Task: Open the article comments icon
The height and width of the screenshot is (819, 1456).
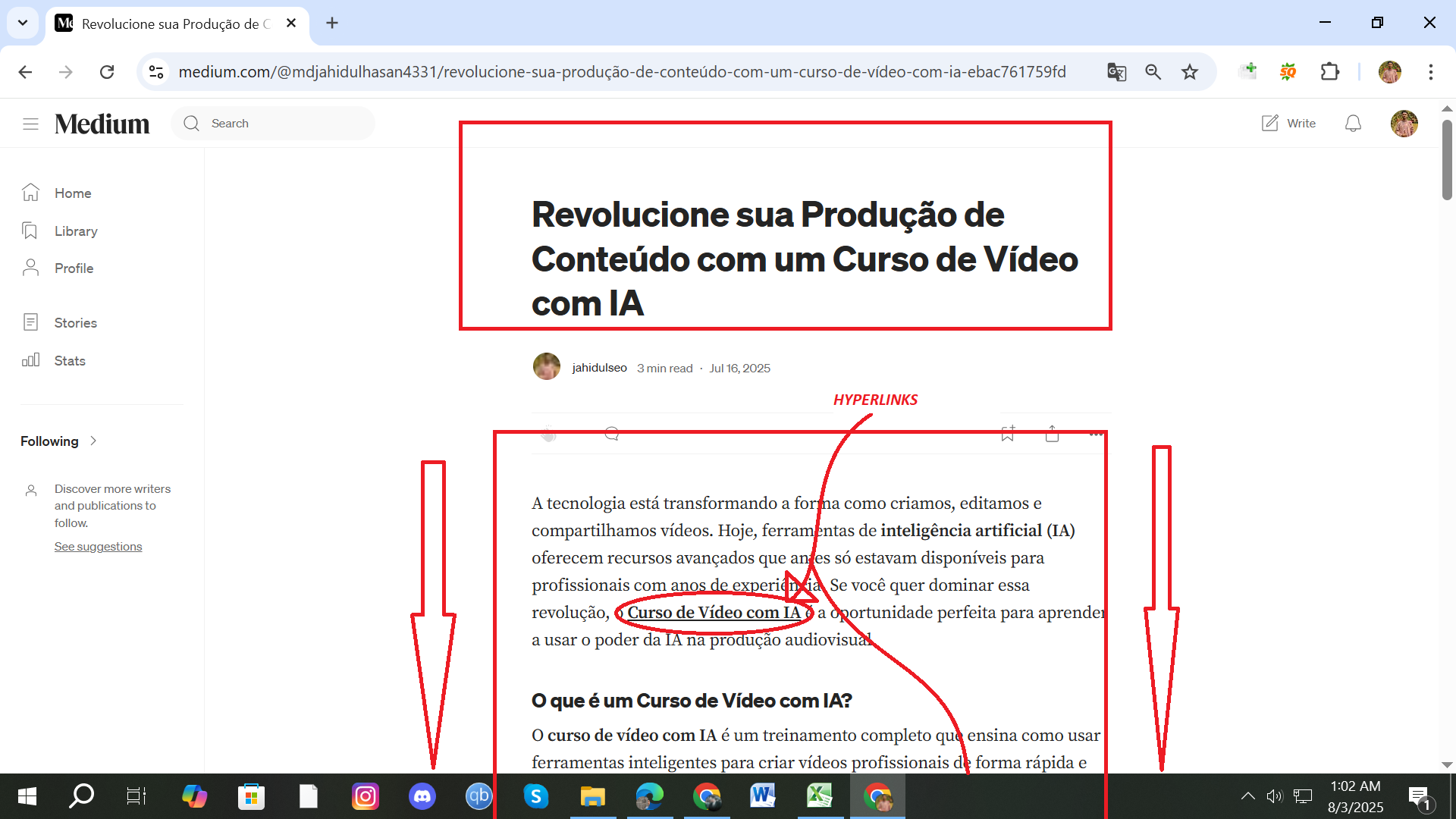Action: (612, 434)
